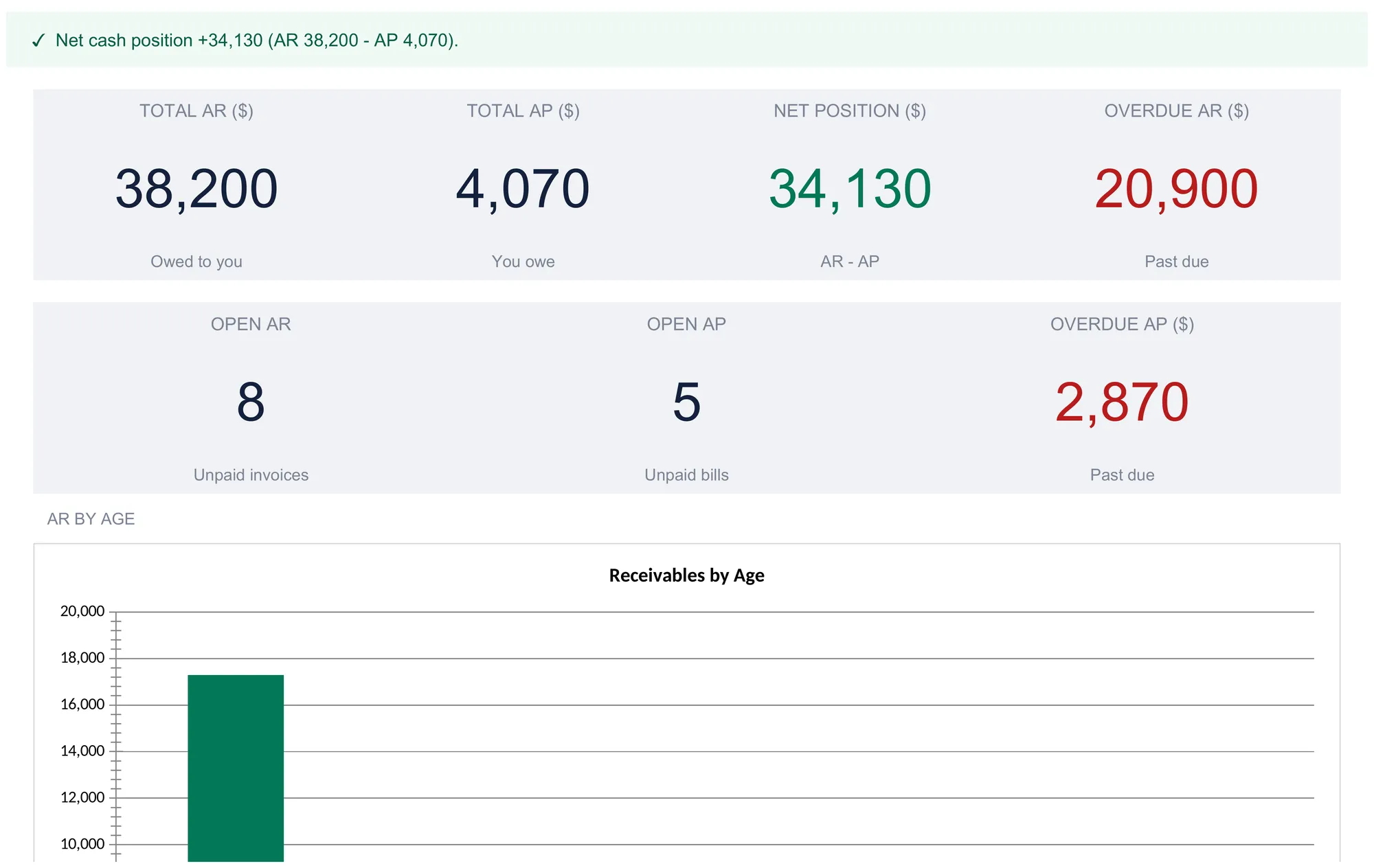Viewport: 1374px width, 868px height.
Task: Click the 'Receivables by Age' chart title
Action: point(686,575)
